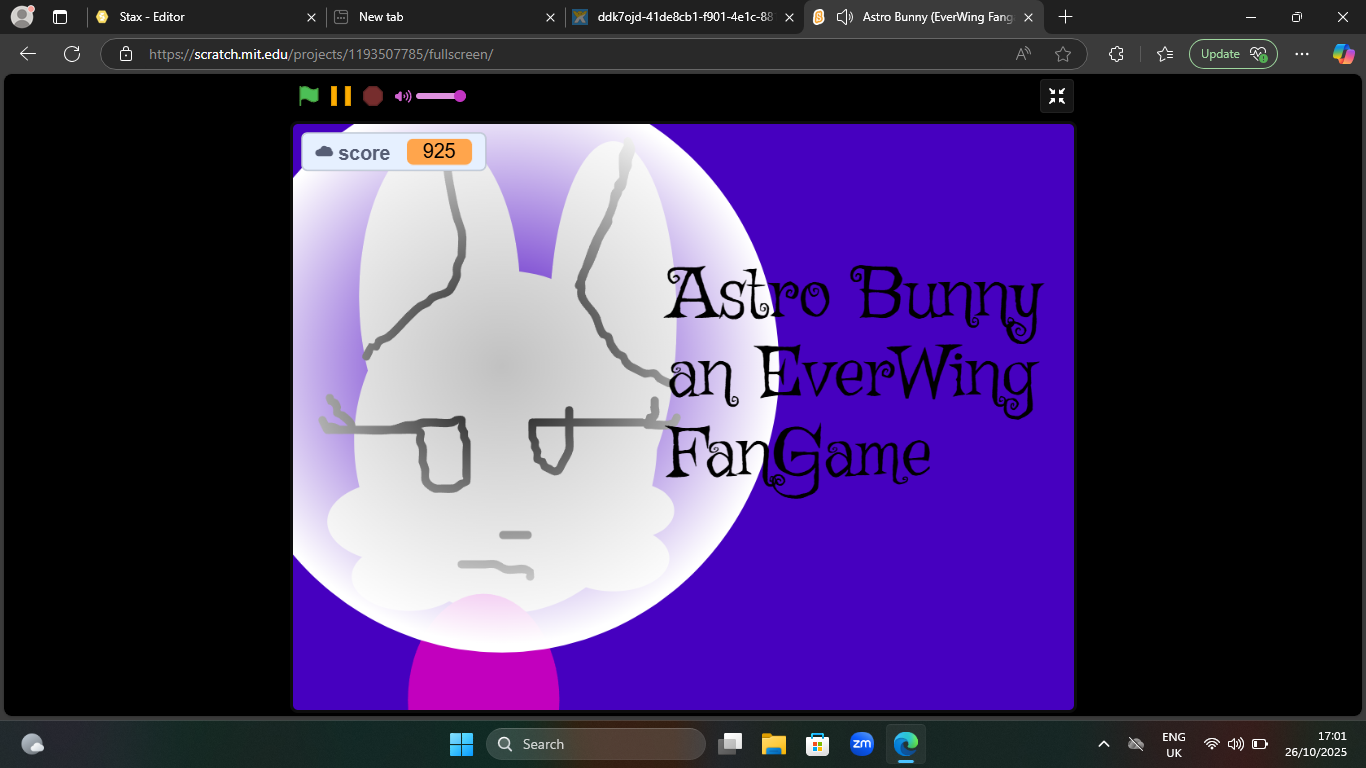Image resolution: width=1366 pixels, height=768 pixels.
Task: Open browser Extensions puzzle icon
Action: point(1117,54)
